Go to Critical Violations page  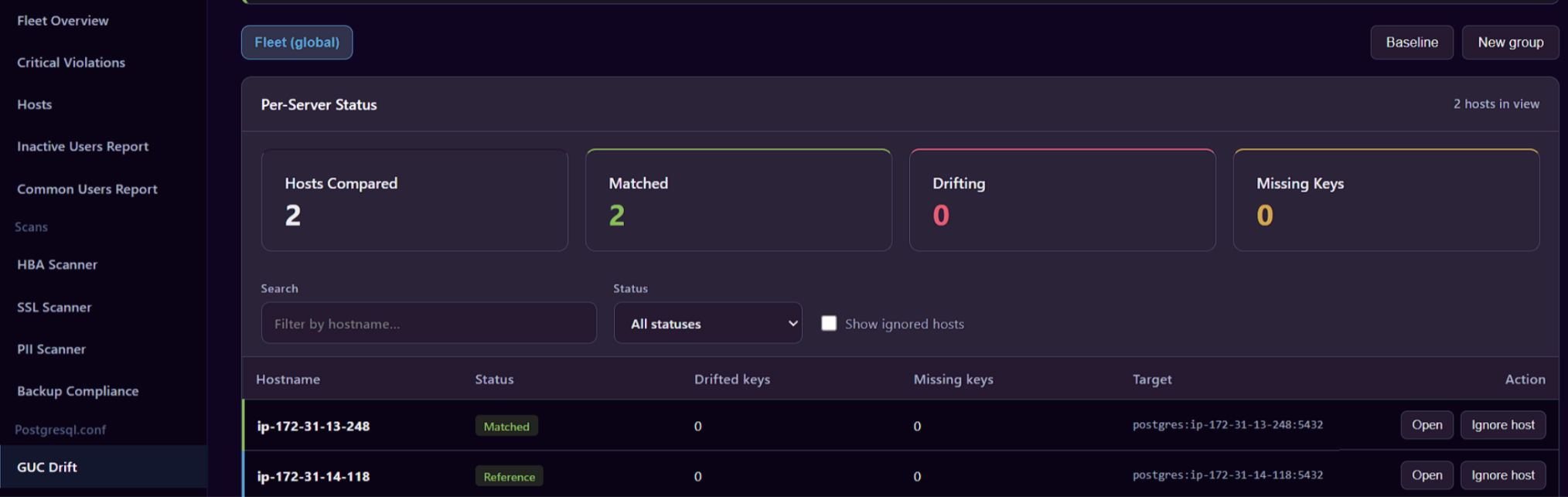pos(71,63)
